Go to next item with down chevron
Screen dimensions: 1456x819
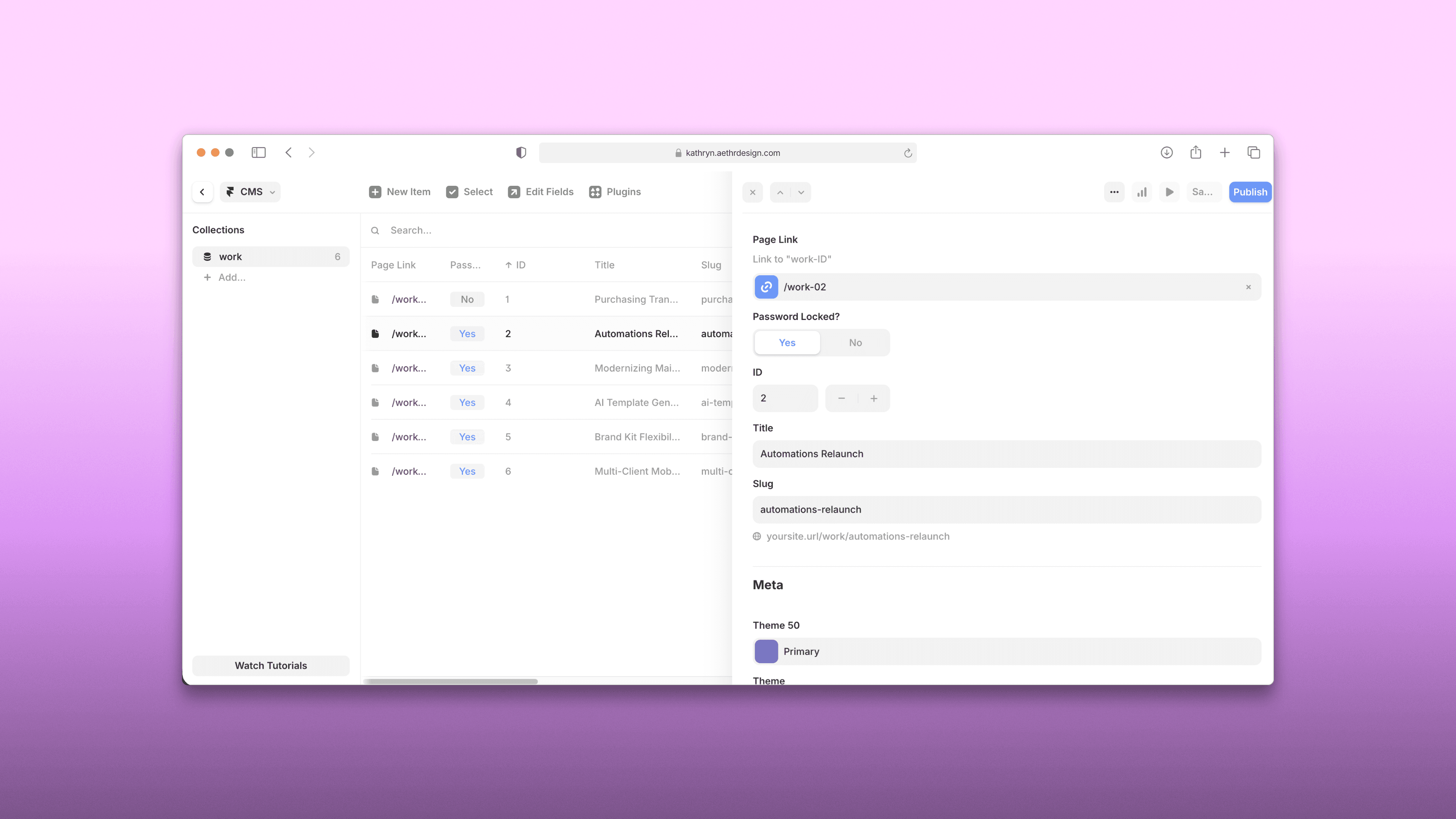[x=801, y=192]
